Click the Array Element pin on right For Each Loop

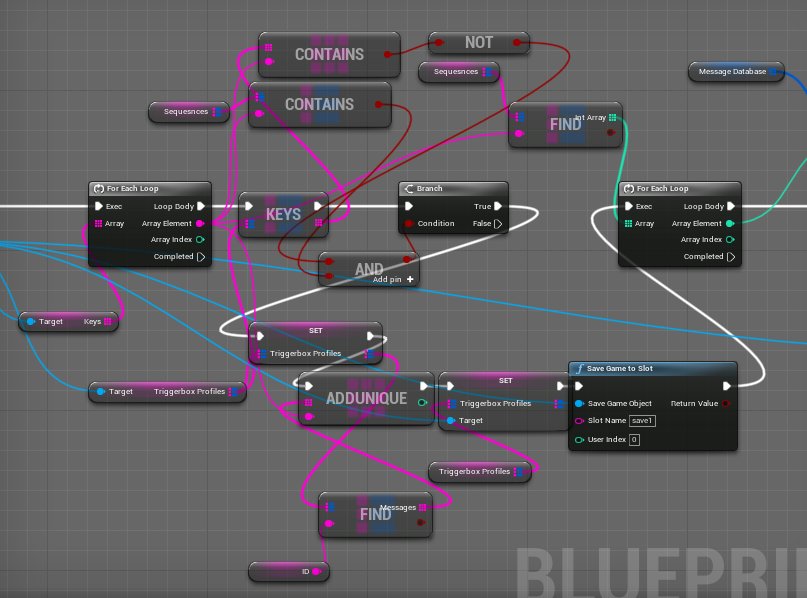pyautogui.click(x=730, y=223)
